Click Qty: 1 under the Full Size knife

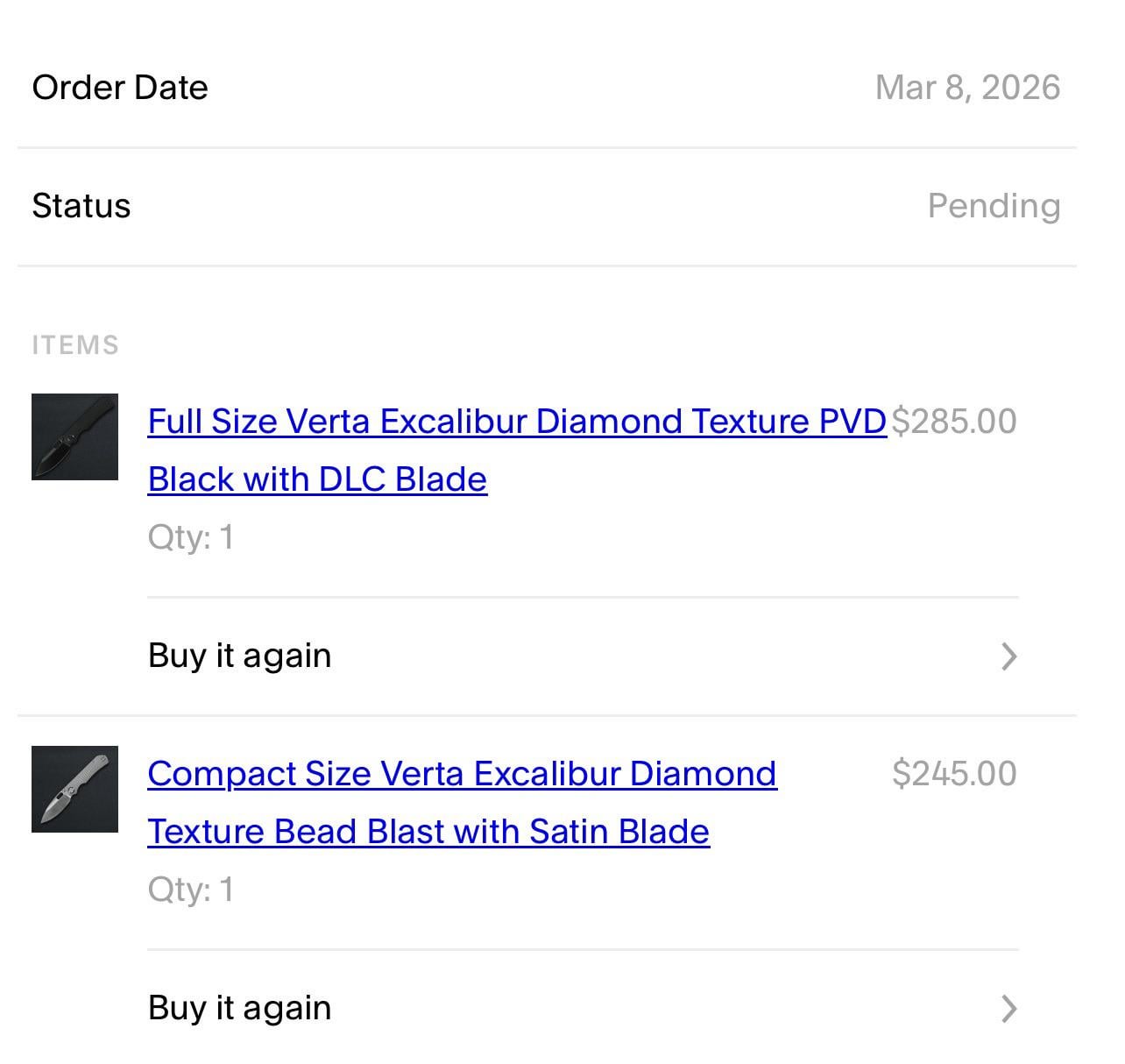click(191, 537)
